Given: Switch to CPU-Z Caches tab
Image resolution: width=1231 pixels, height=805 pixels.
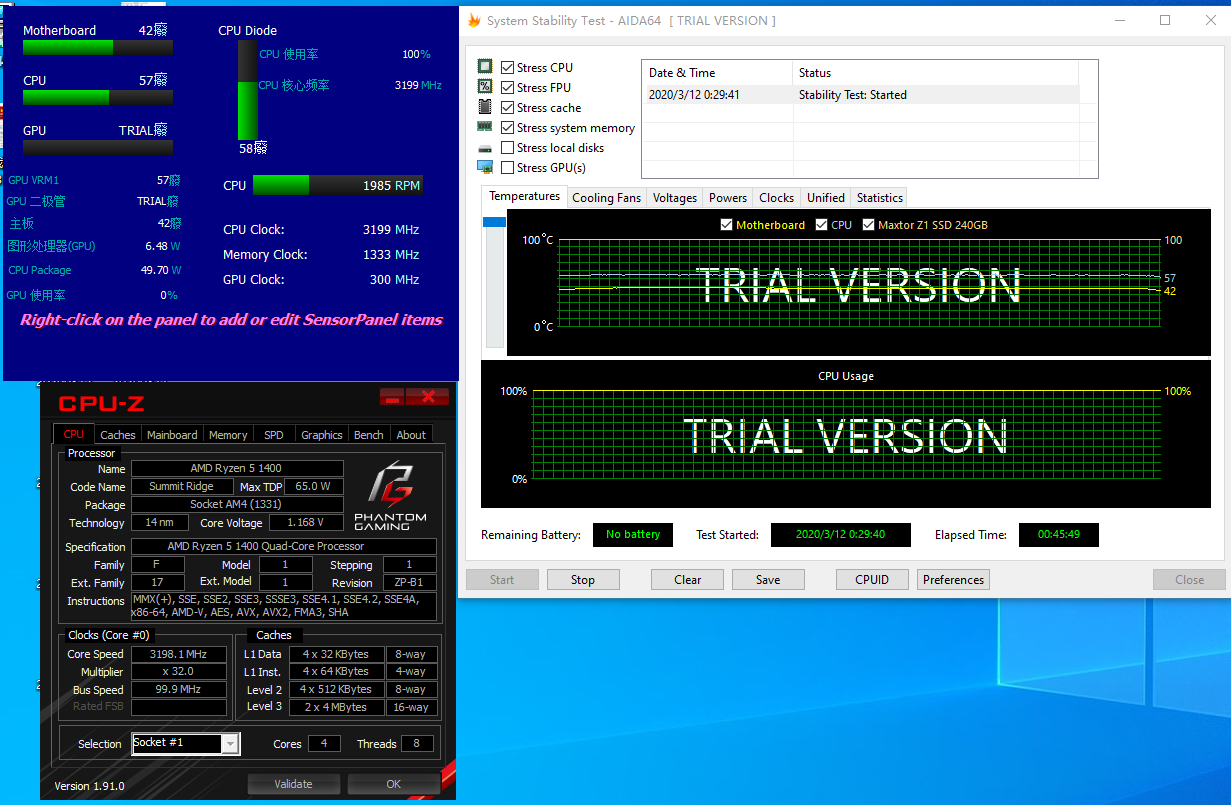Looking at the screenshot, I should pyautogui.click(x=118, y=435).
